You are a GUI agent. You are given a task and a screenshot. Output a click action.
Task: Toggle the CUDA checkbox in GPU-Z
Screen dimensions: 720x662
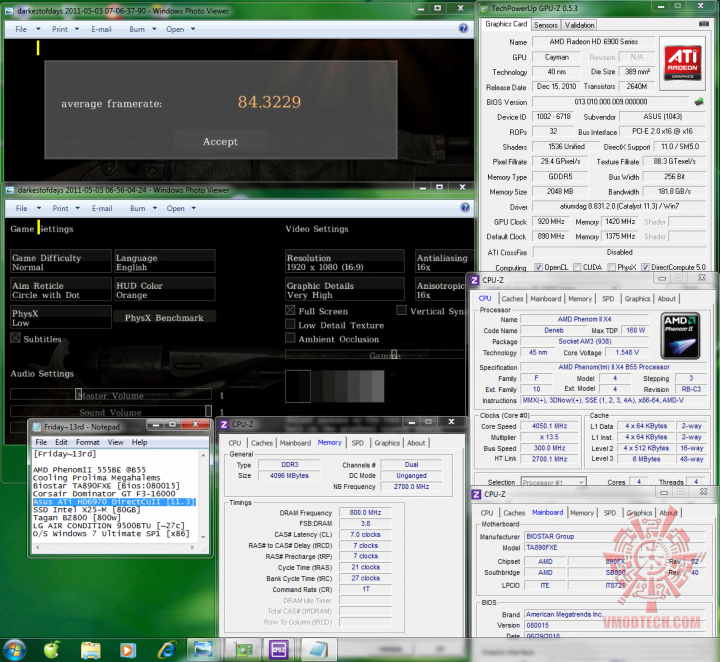point(577,267)
